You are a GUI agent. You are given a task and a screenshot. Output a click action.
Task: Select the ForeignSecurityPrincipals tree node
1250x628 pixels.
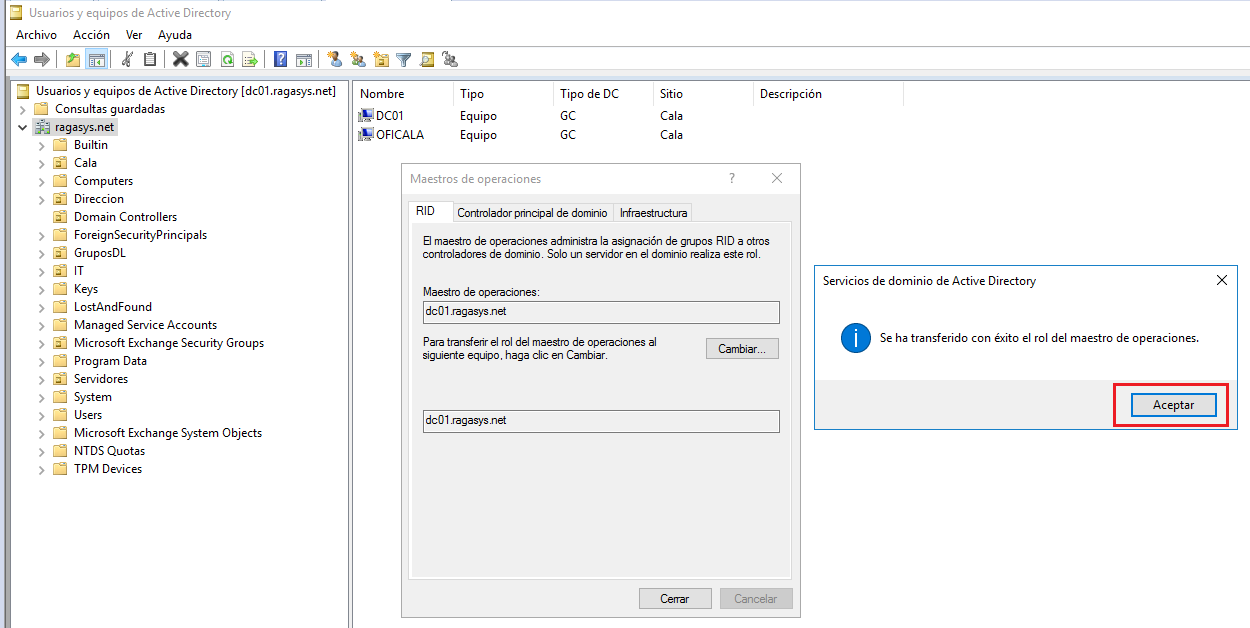140,235
